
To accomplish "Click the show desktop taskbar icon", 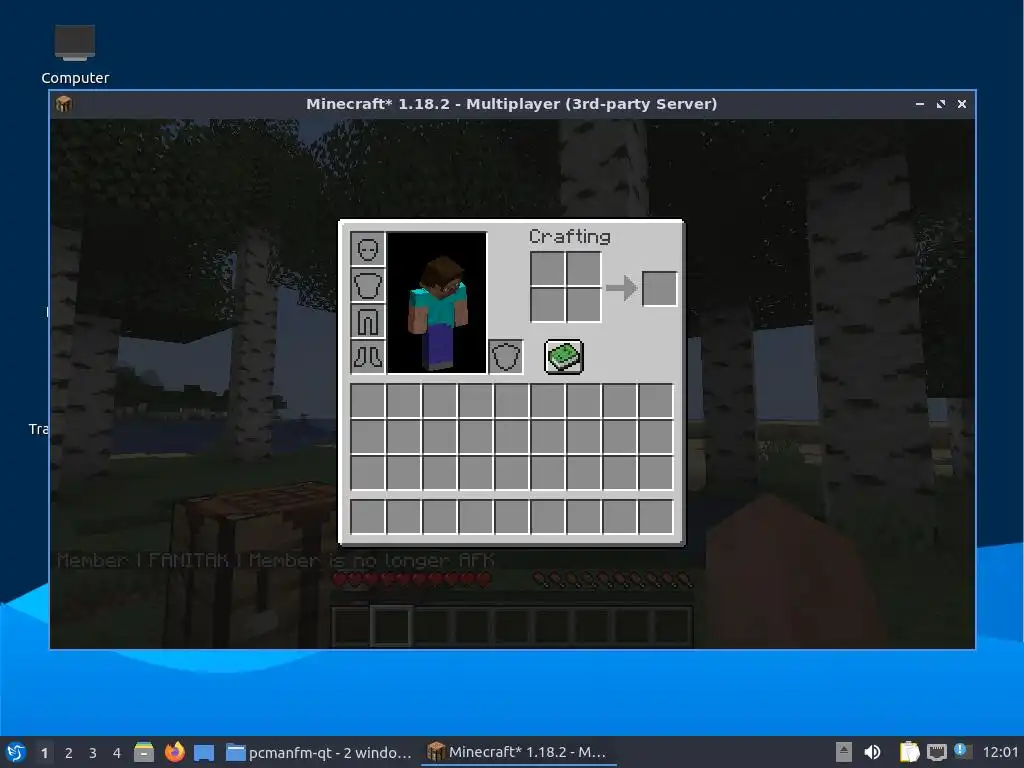I will [x=204, y=752].
